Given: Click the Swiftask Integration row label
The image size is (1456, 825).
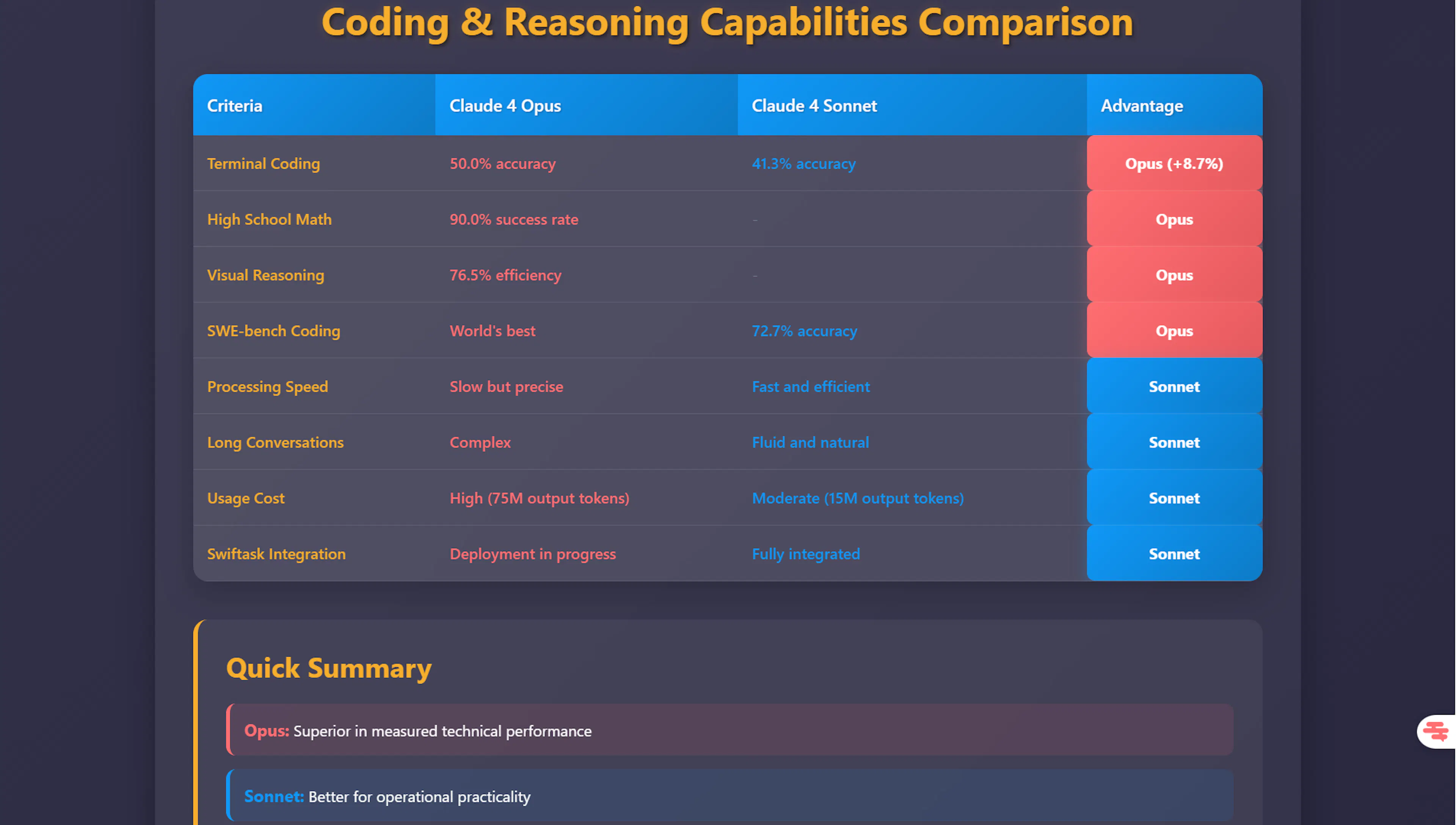Looking at the screenshot, I should 276,554.
